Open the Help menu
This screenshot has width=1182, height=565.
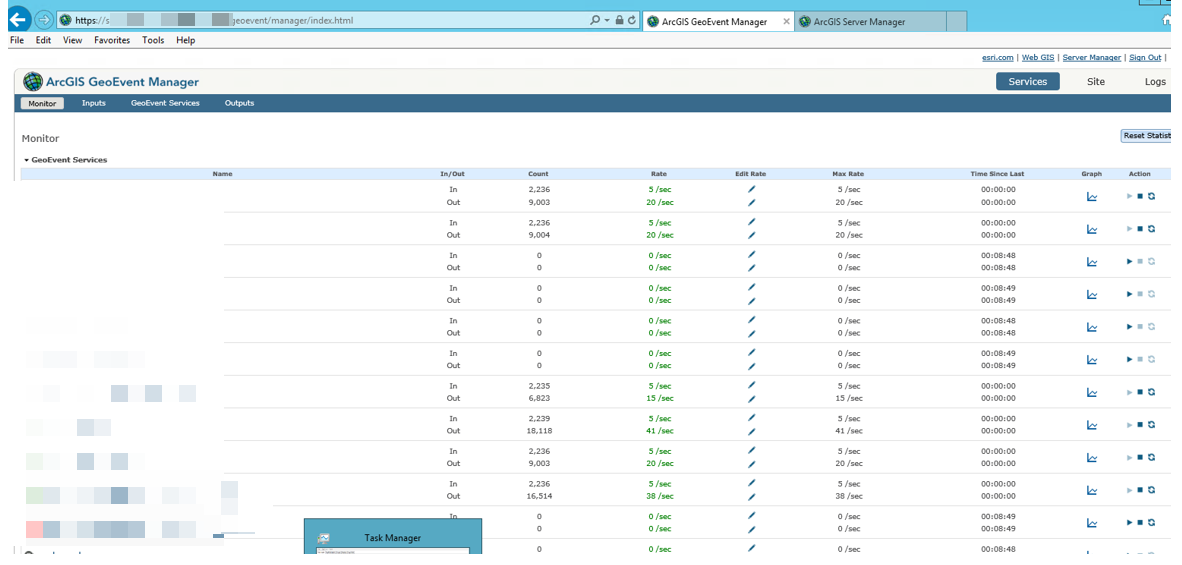185,41
